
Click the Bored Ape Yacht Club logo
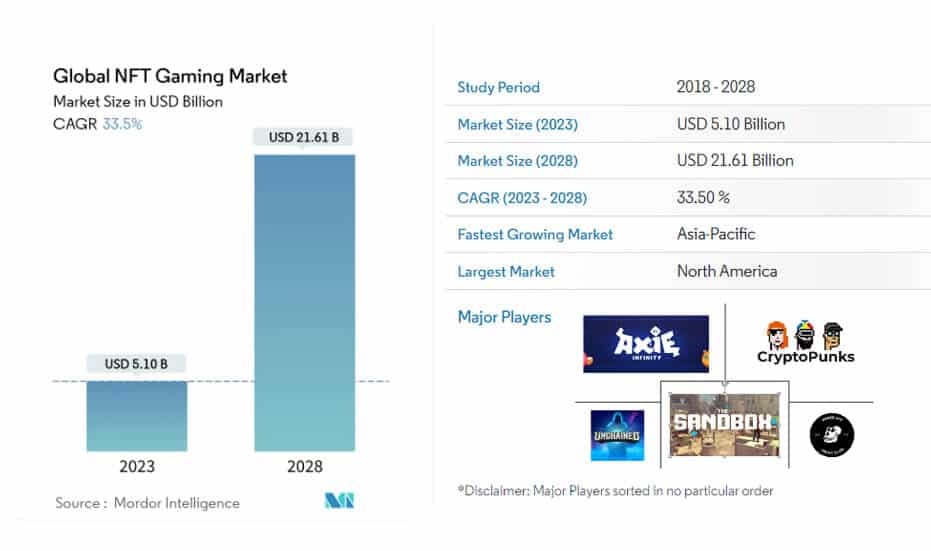[831, 435]
